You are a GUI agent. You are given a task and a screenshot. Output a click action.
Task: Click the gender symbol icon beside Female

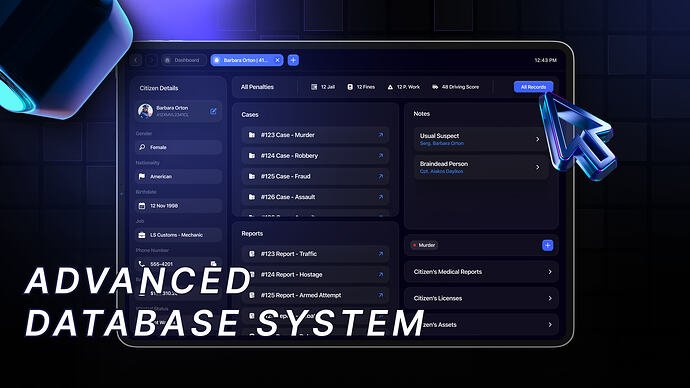coord(142,147)
